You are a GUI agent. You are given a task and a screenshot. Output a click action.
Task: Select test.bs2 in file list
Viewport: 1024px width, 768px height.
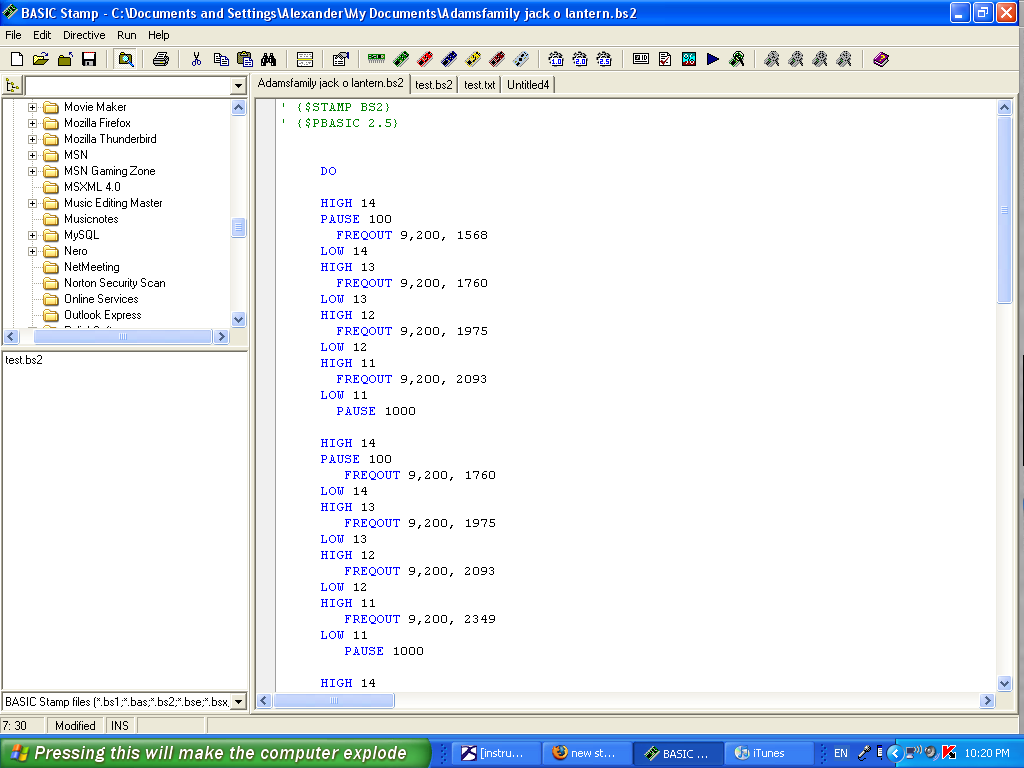pyautogui.click(x=24, y=360)
